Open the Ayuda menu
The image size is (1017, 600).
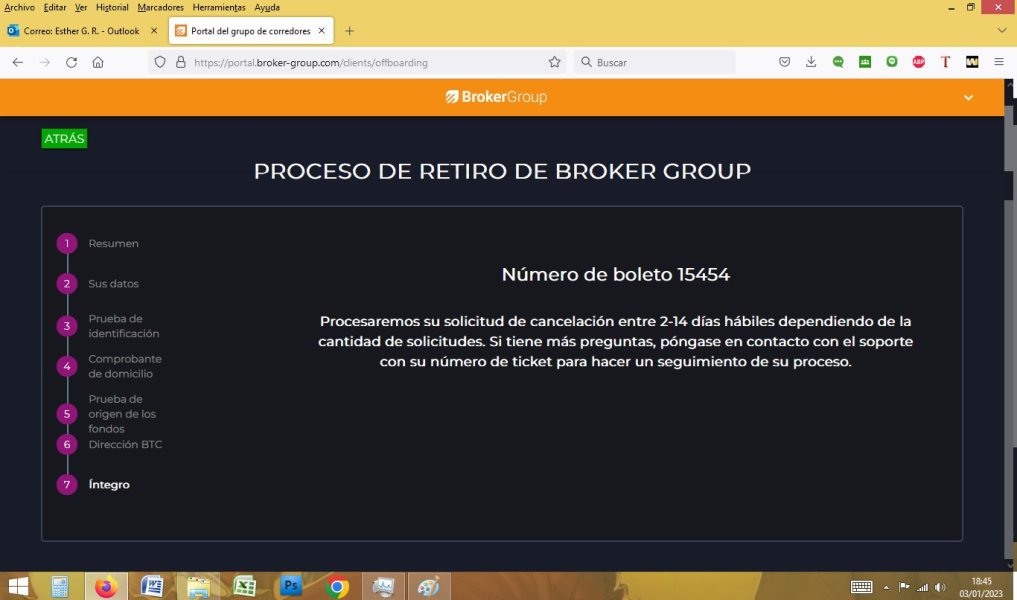[x=267, y=7]
